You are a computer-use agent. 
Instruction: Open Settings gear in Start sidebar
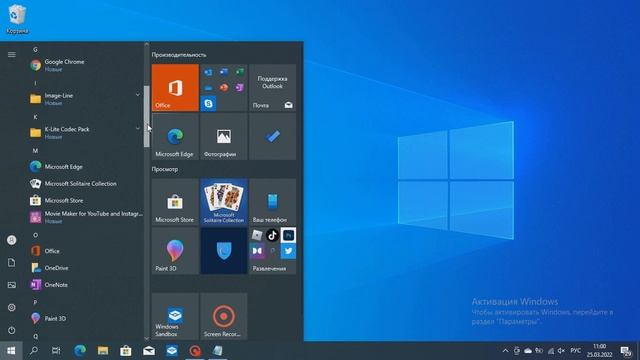point(12,307)
